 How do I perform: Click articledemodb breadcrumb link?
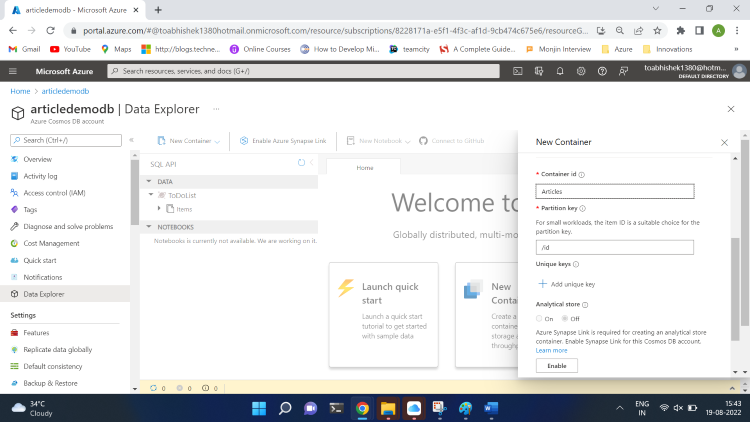(x=65, y=91)
